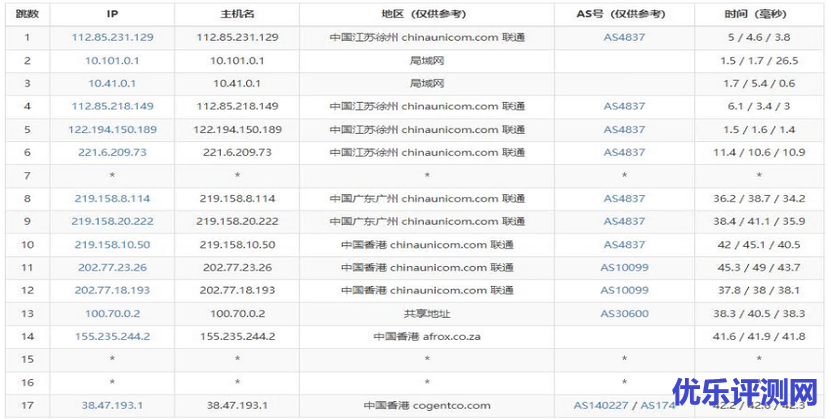Viewport: 831px width, 419px height.
Task: Click the AS140227 link in hop 17
Action: (600, 405)
